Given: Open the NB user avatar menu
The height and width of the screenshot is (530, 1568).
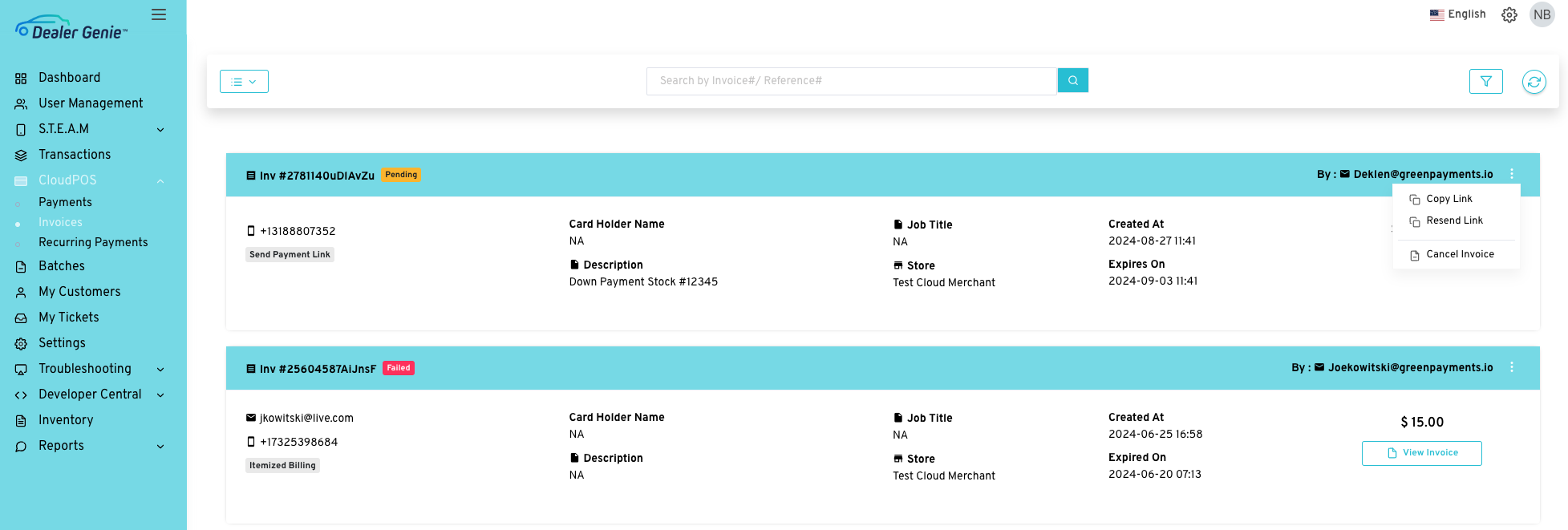Looking at the screenshot, I should (x=1542, y=14).
